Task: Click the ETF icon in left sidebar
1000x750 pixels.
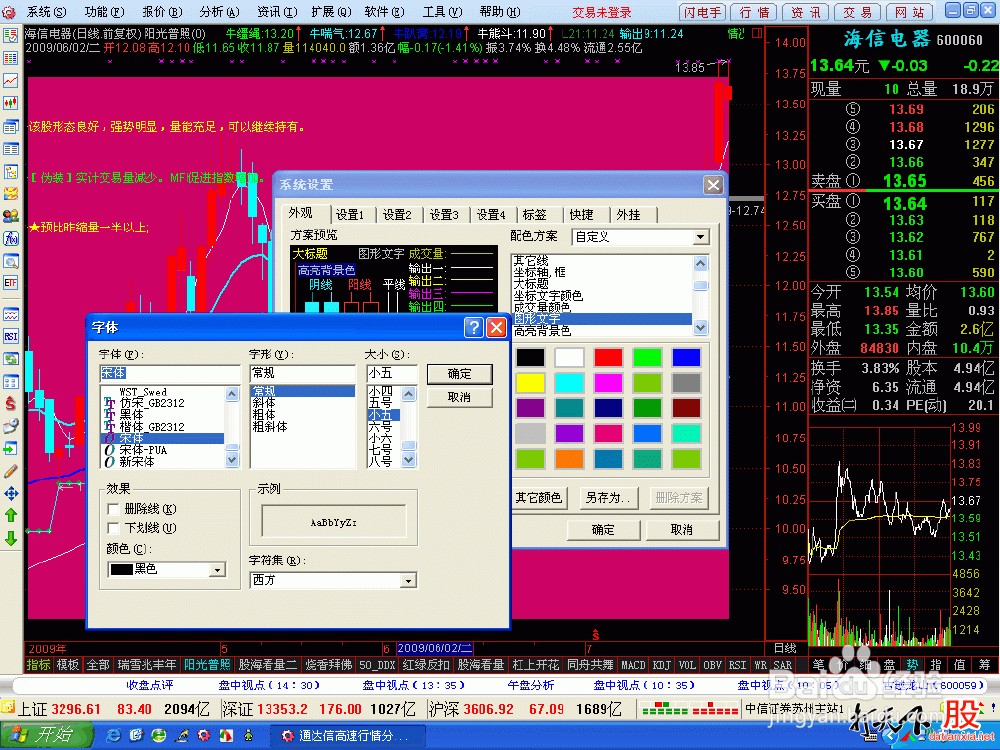Action: point(10,283)
